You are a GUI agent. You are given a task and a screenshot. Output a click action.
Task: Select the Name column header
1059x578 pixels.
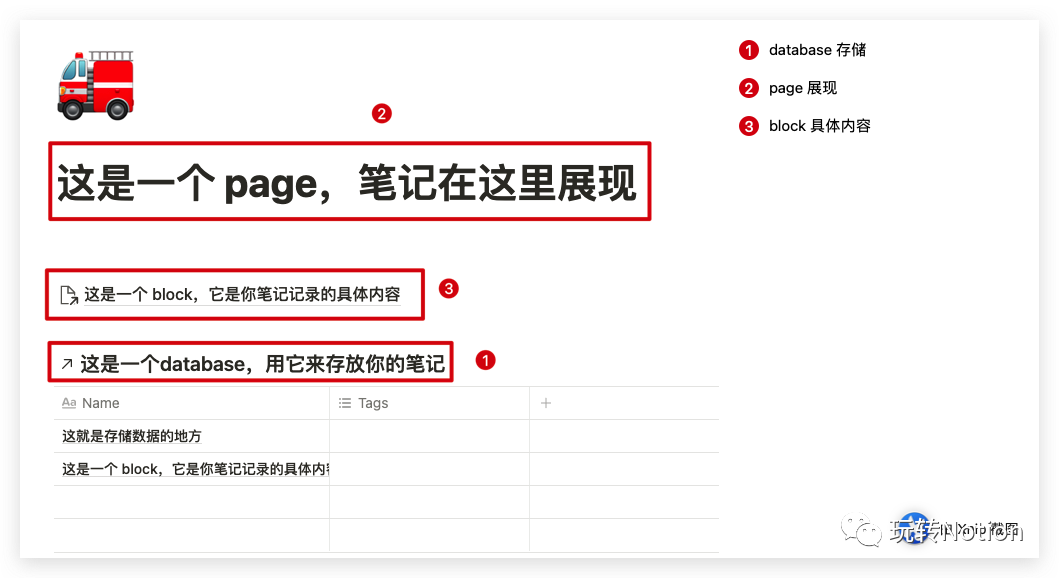tap(101, 403)
